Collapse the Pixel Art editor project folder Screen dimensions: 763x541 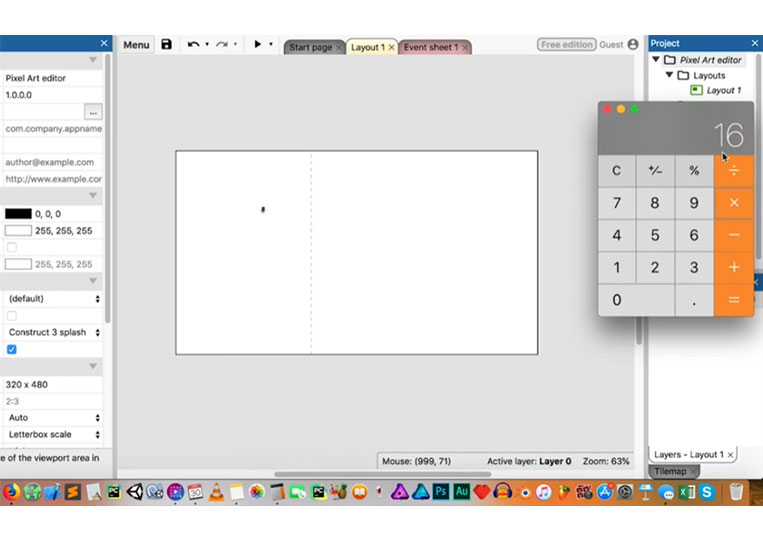click(656, 59)
